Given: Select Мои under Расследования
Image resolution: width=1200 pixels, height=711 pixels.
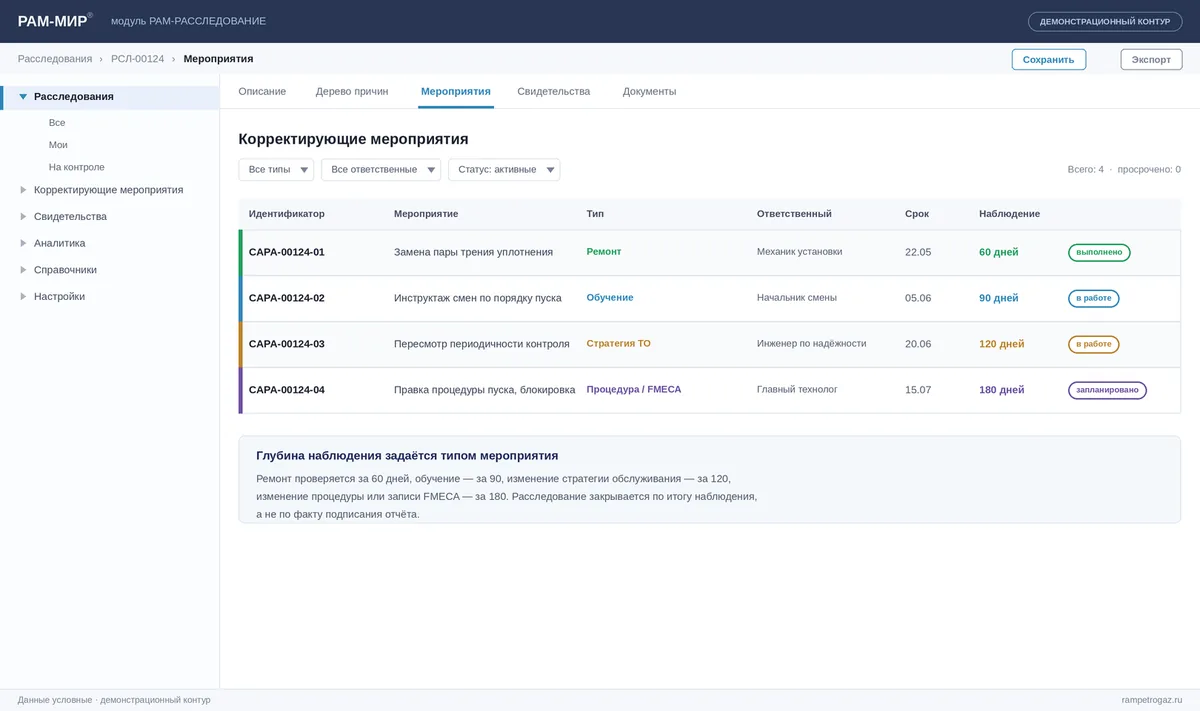Looking at the screenshot, I should (58, 145).
